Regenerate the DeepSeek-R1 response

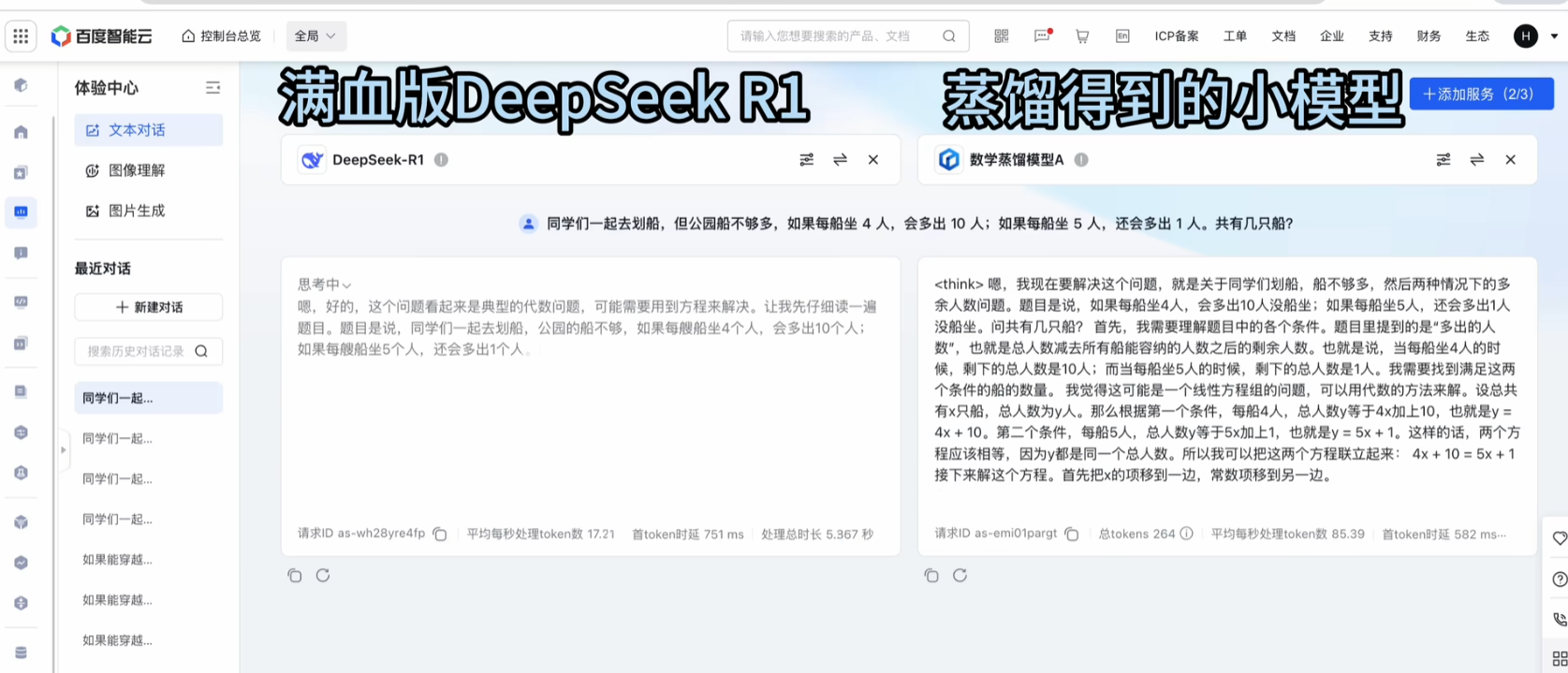[323, 576]
